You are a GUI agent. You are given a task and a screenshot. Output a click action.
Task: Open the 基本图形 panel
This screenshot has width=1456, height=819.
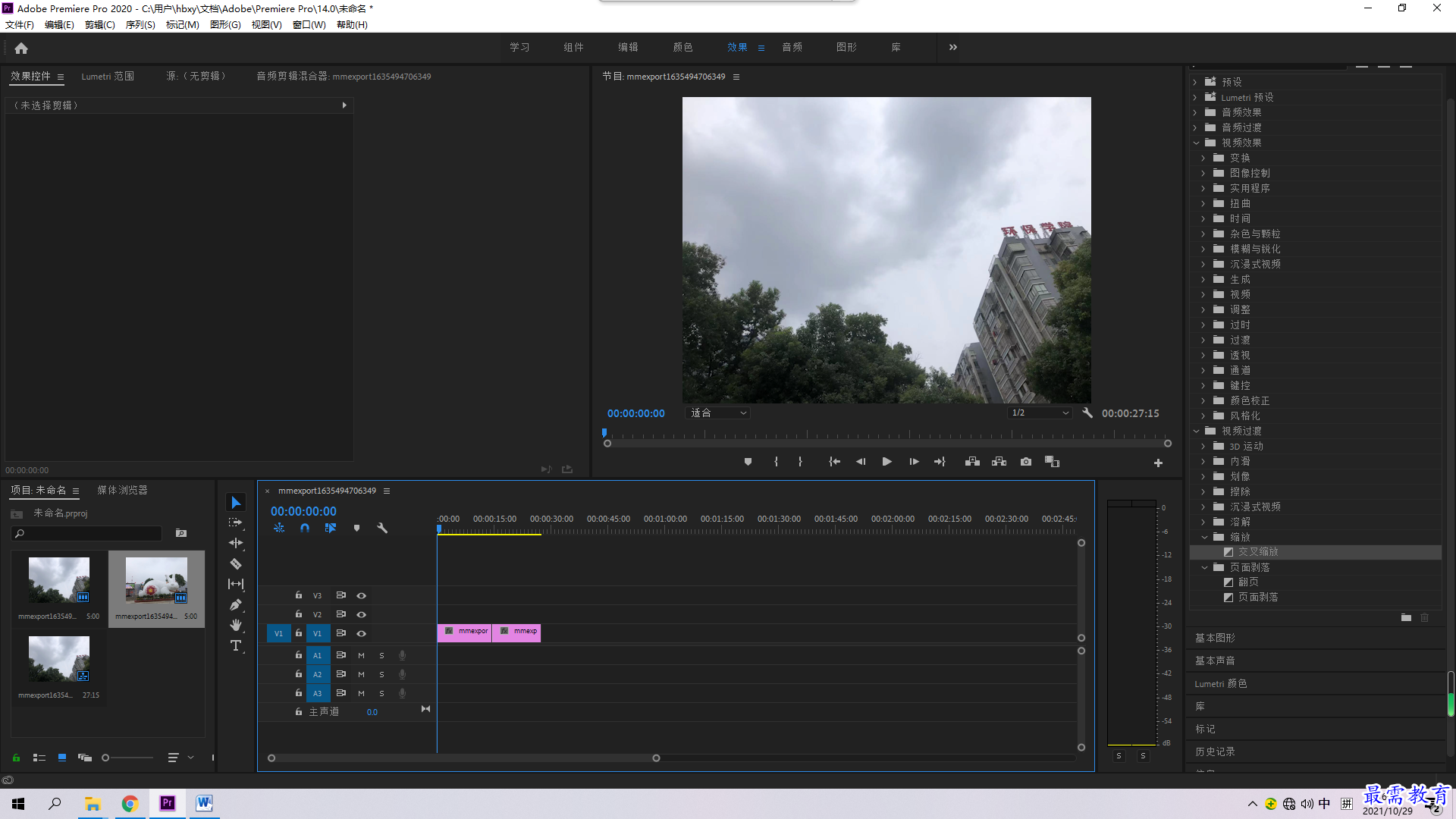point(1215,639)
